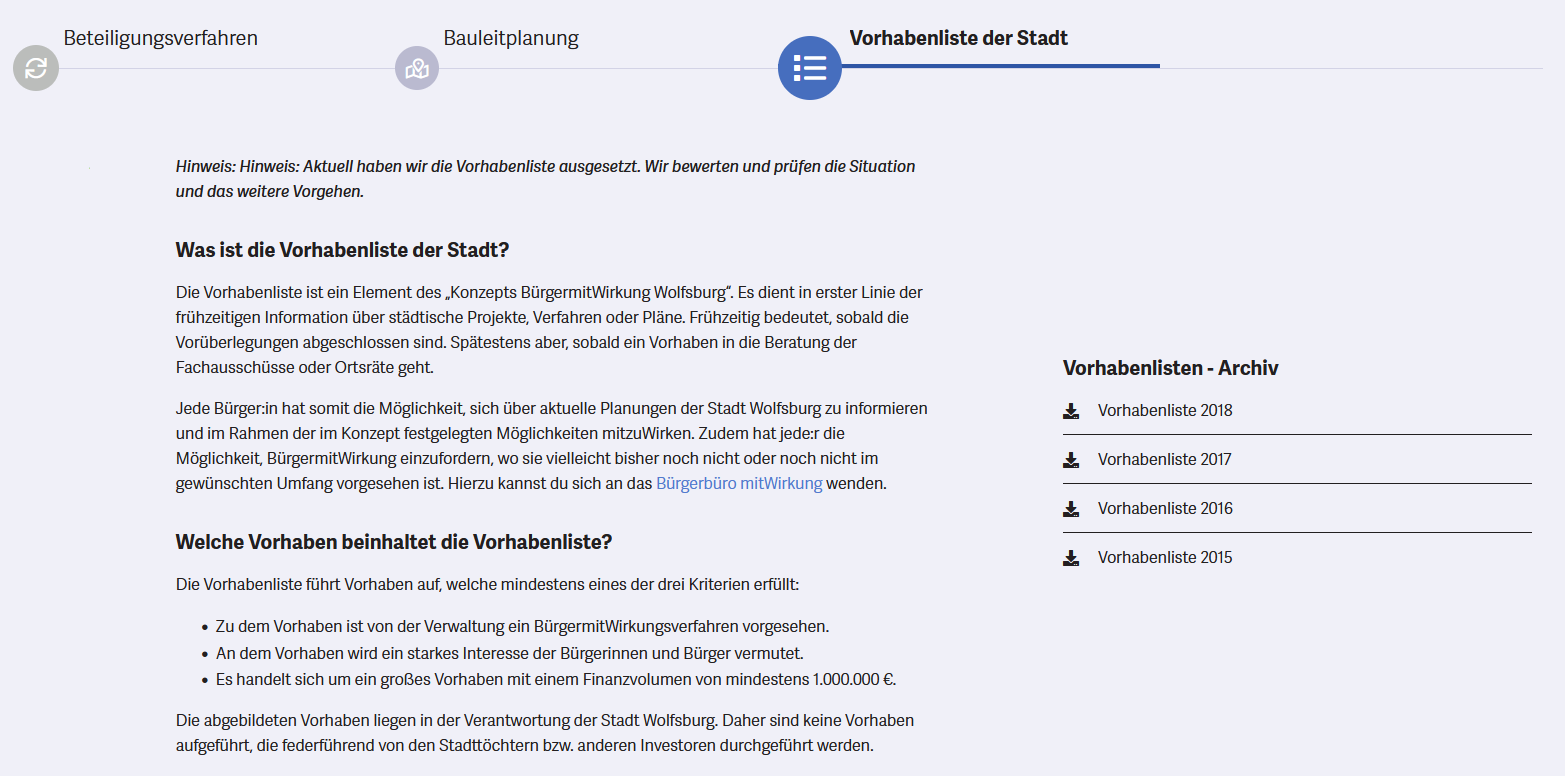Click download icon next to Vorhabenliste 2017

tap(1071, 460)
